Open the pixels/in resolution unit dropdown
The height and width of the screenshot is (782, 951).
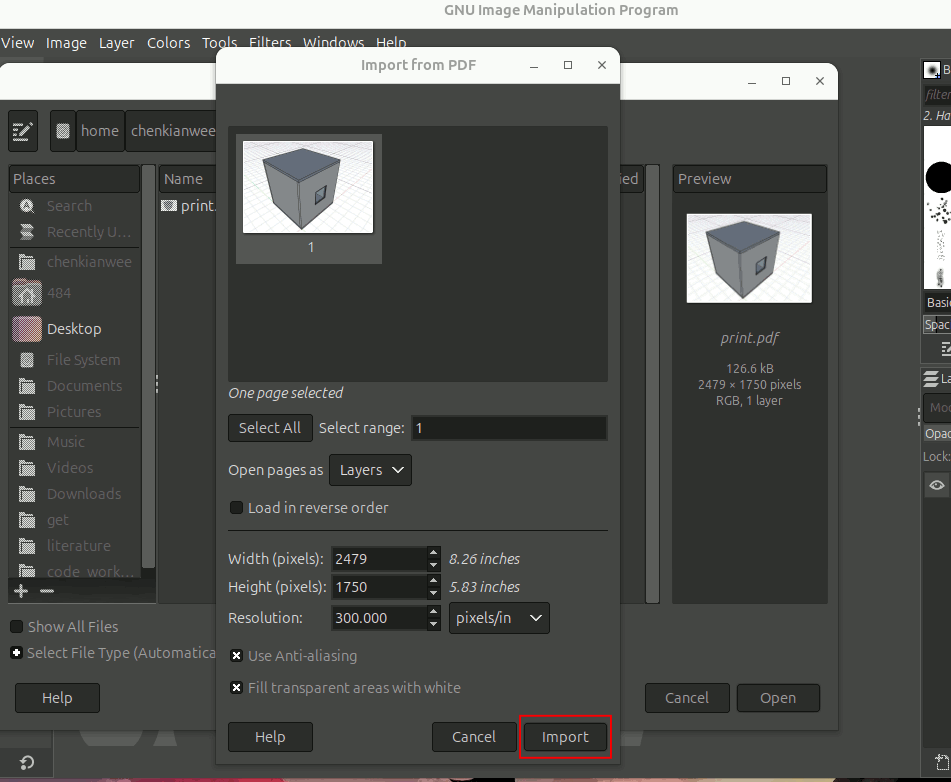point(499,618)
